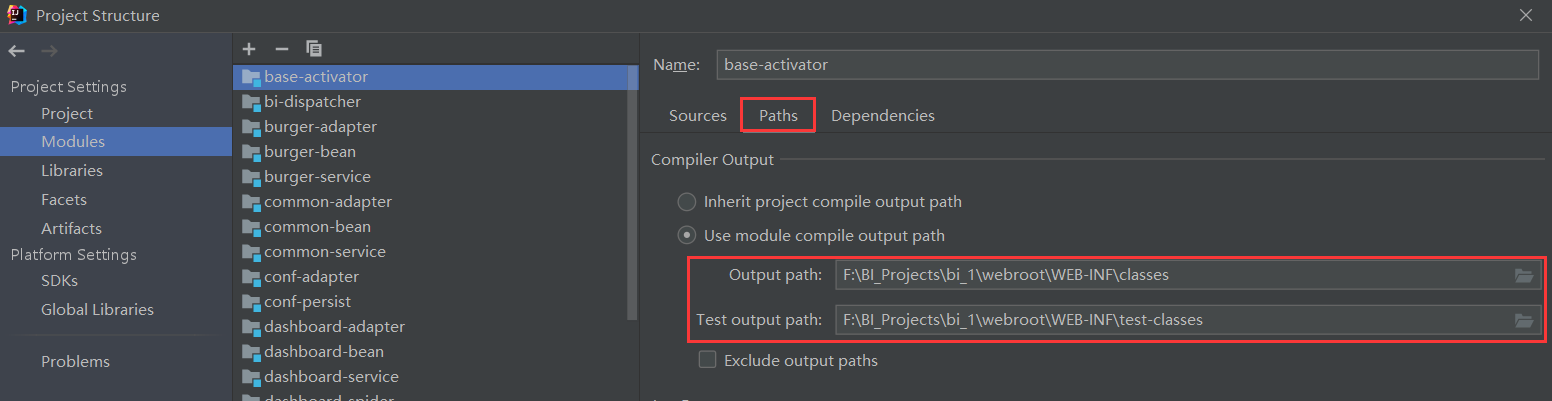This screenshot has height=401, width=1552.
Task: Click the remove module minus icon
Action: coord(281,48)
